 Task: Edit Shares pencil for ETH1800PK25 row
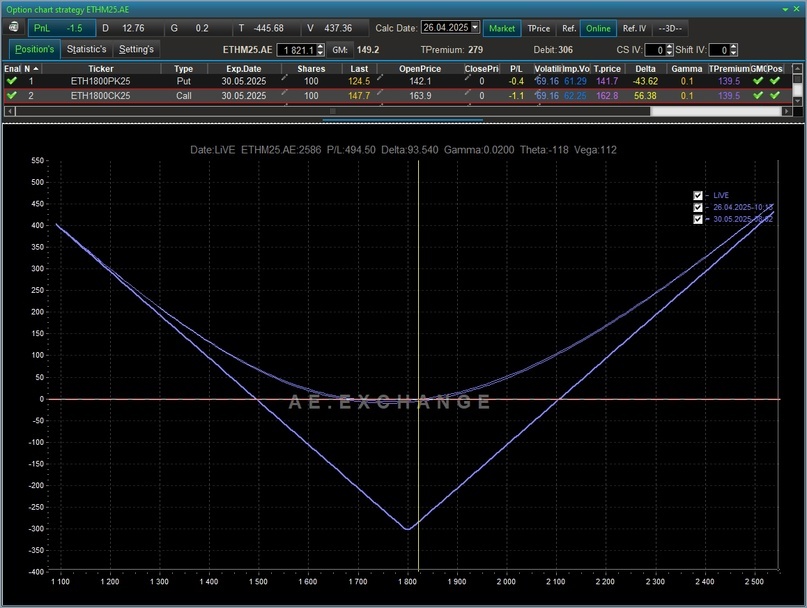[284, 78]
